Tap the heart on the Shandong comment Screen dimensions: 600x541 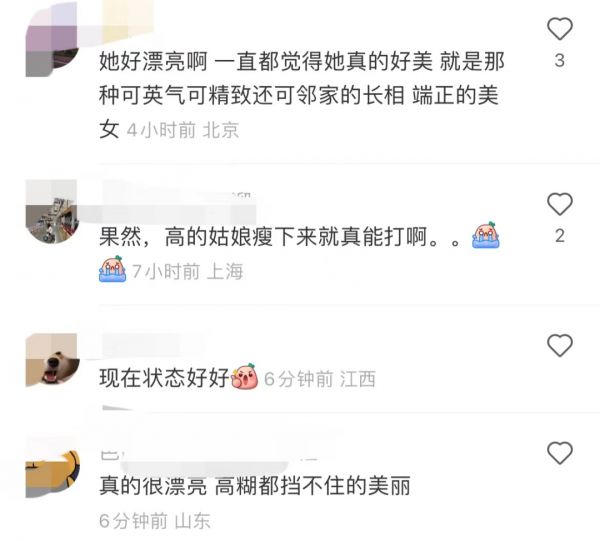coord(559,453)
